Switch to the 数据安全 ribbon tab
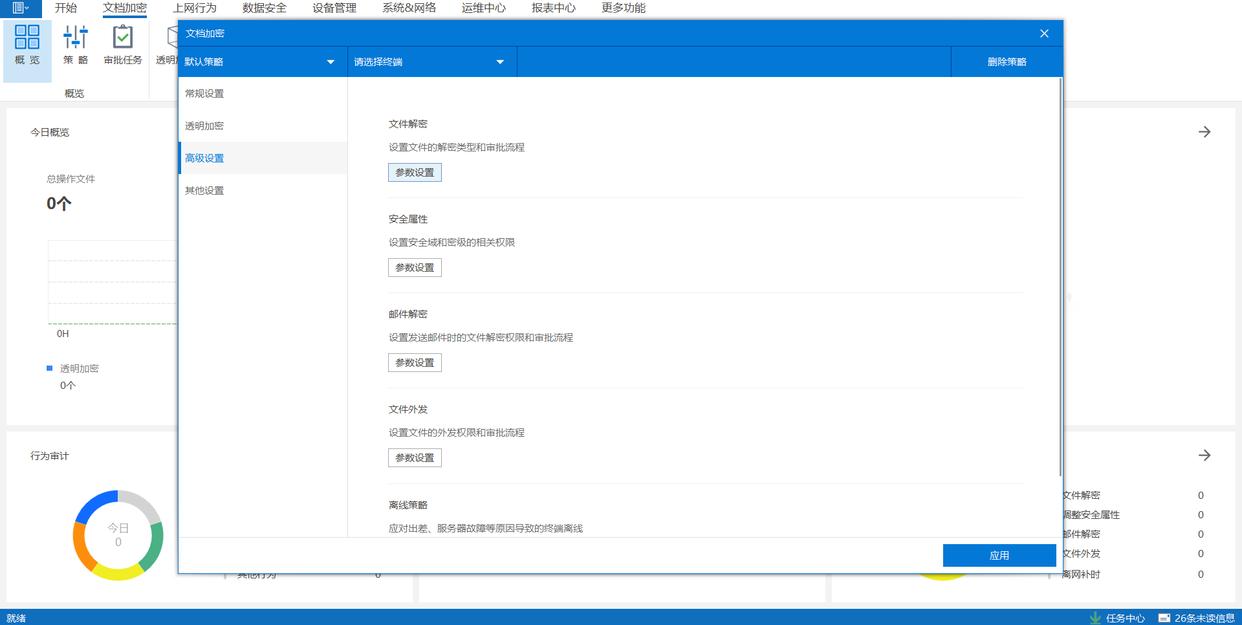 pos(264,8)
